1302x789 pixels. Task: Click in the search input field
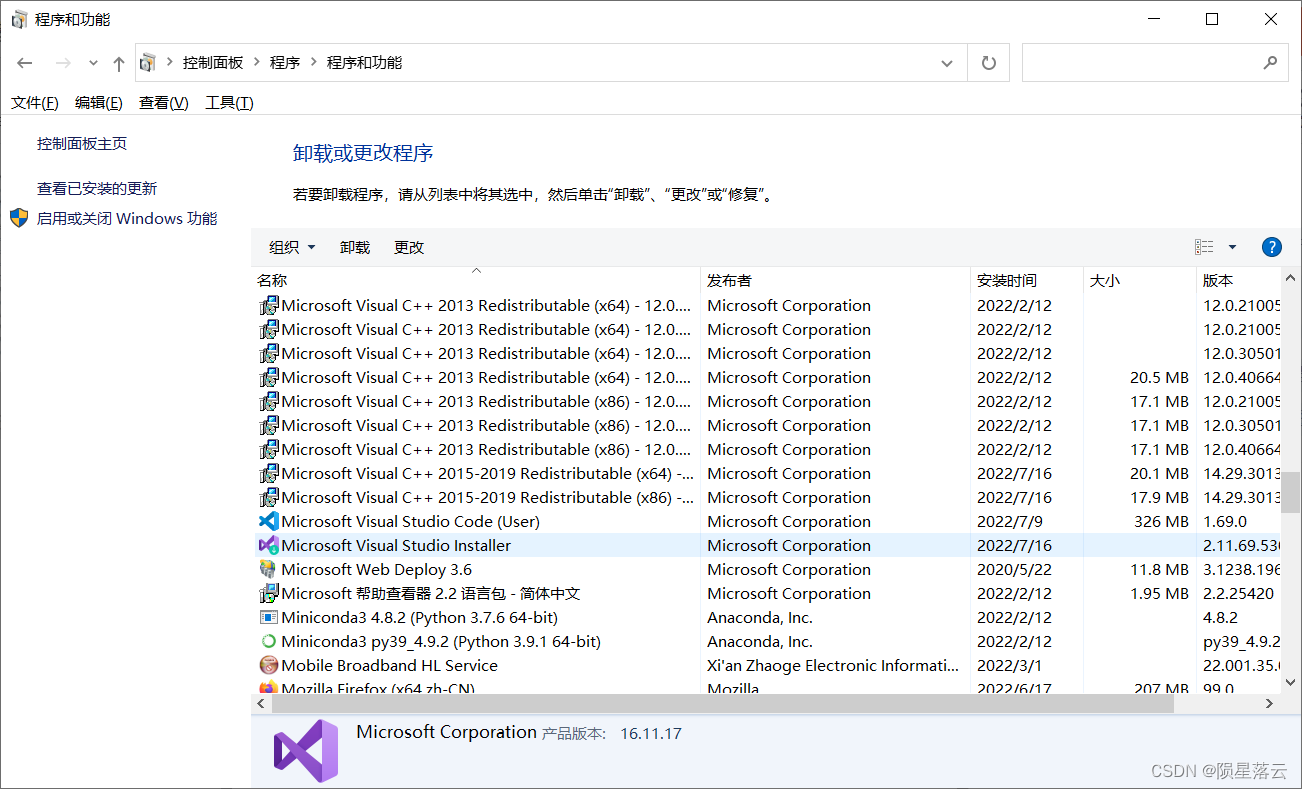tap(1140, 63)
